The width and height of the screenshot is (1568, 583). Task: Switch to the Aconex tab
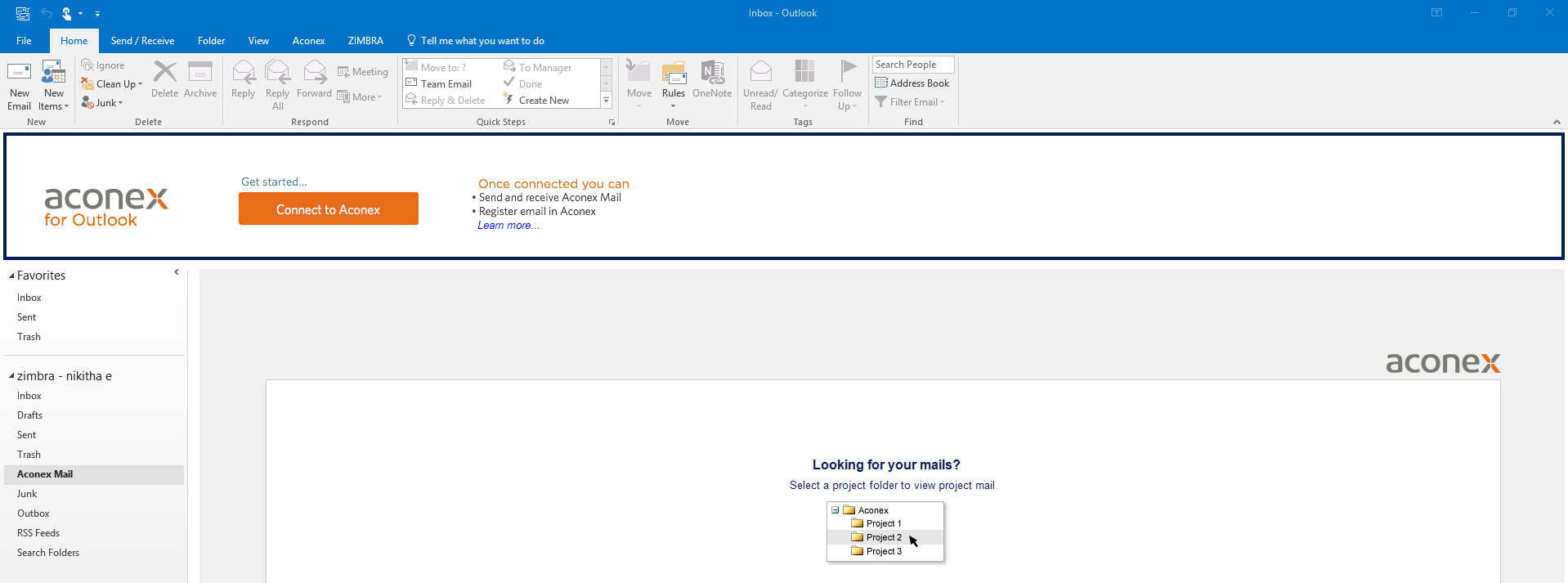308,41
